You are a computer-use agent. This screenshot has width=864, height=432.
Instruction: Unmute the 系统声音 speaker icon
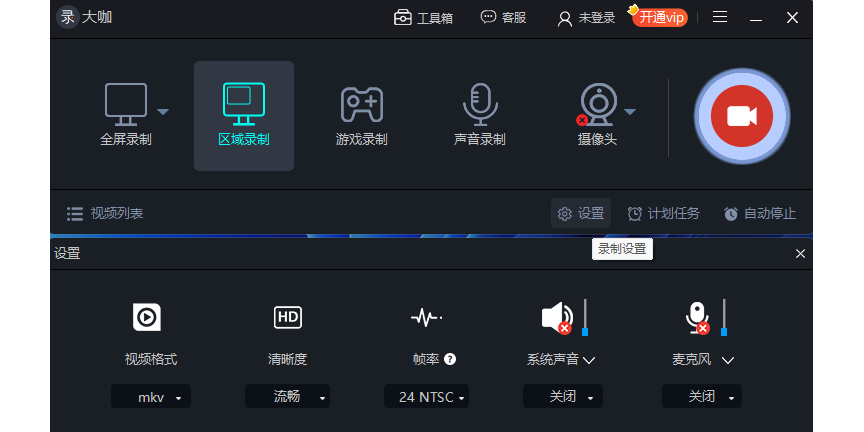point(557,317)
